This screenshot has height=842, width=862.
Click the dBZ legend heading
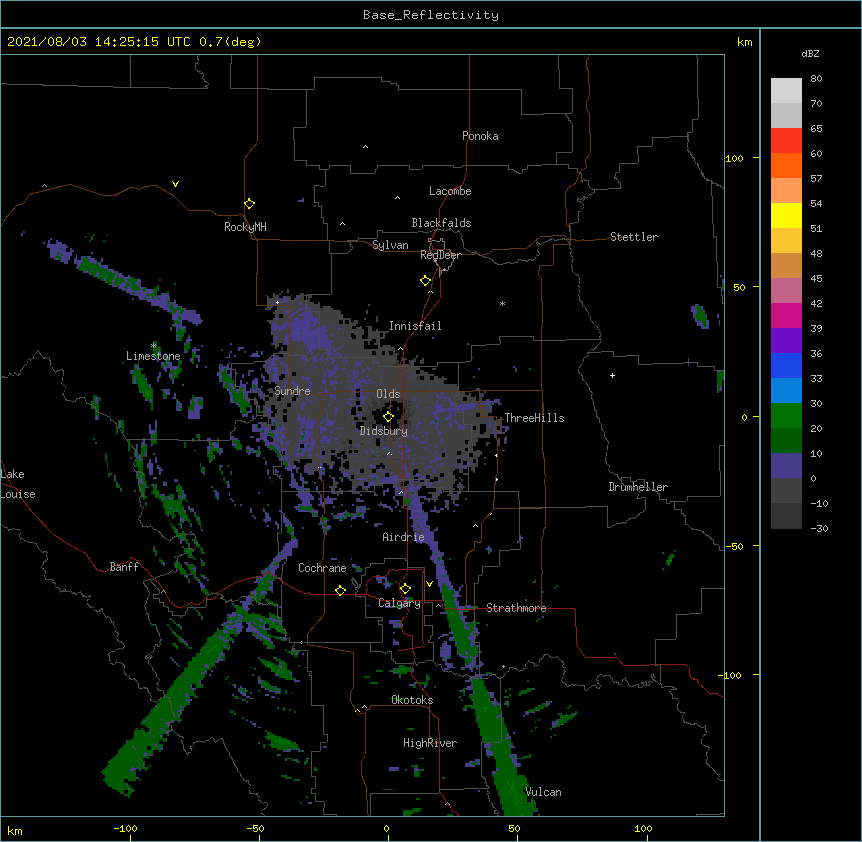click(x=810, y=53)
